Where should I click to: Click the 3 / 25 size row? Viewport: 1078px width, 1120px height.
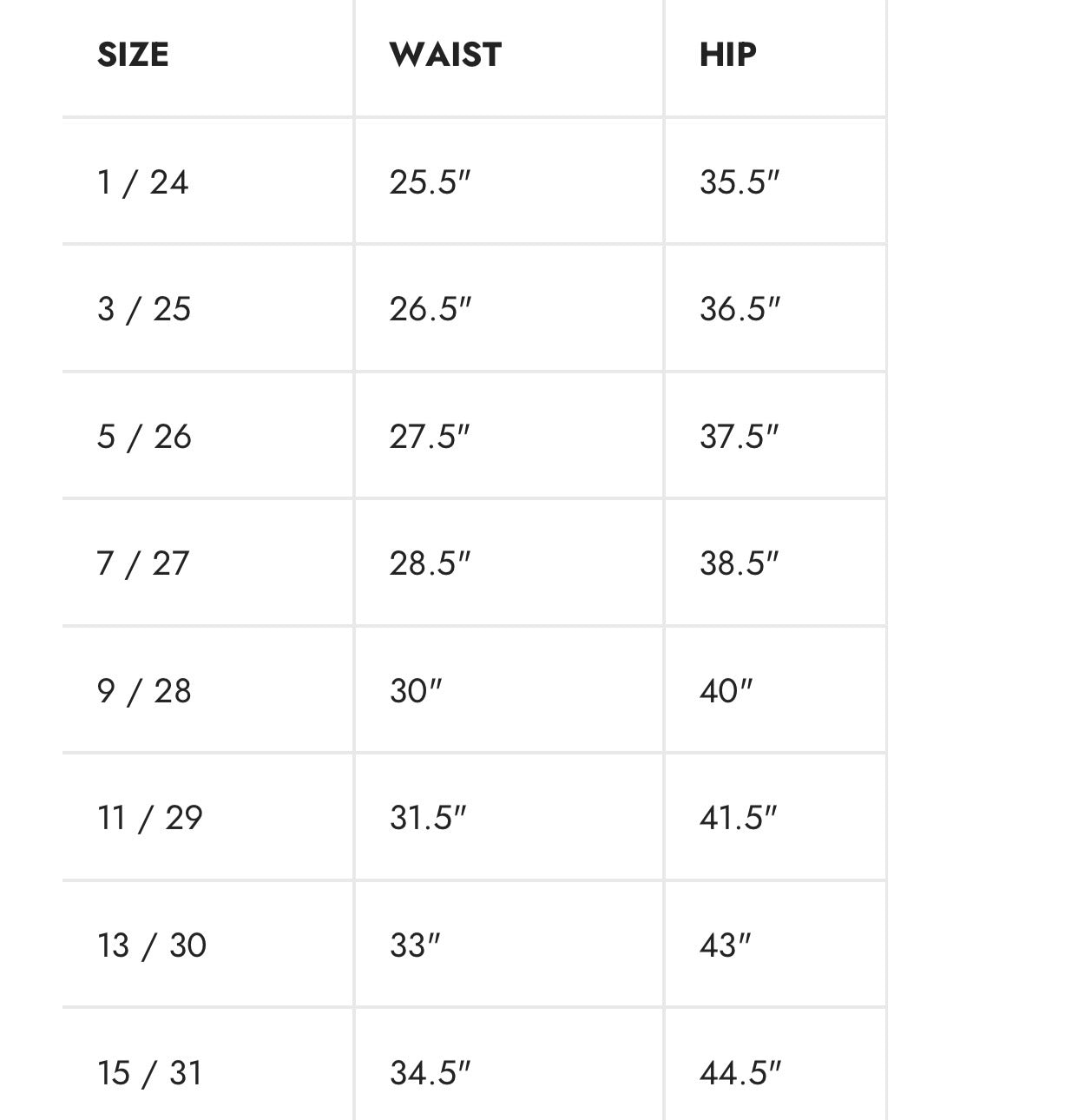point(144,309)
